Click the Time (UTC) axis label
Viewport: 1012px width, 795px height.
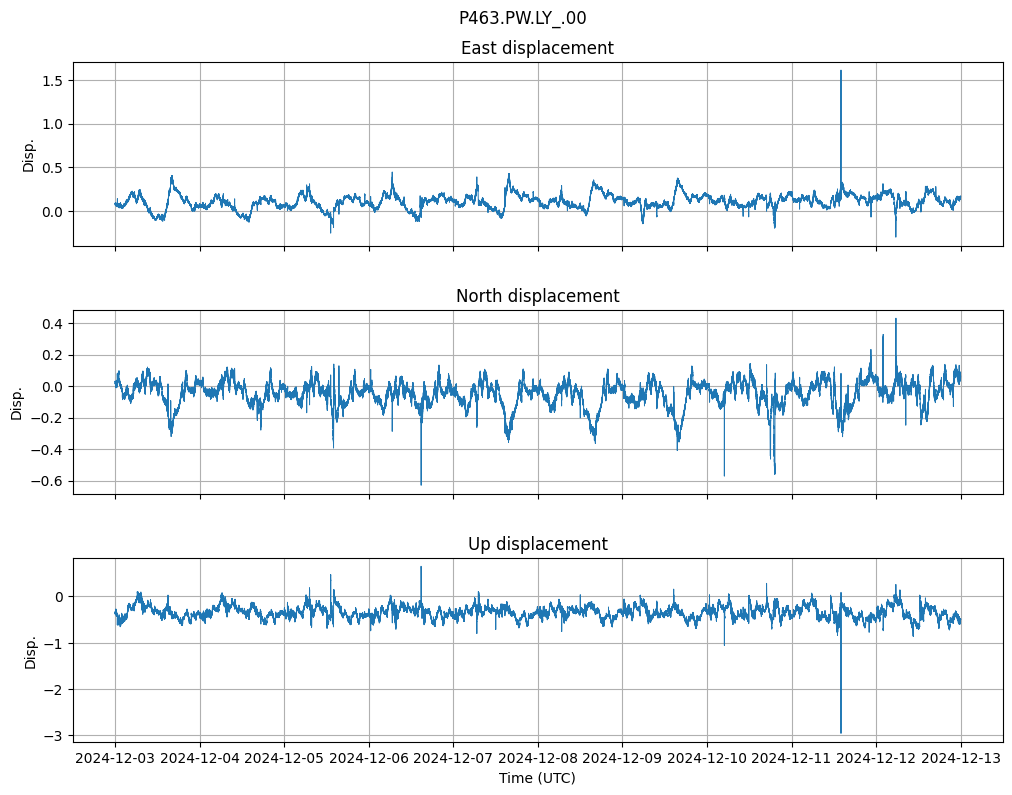click(537, 778)
